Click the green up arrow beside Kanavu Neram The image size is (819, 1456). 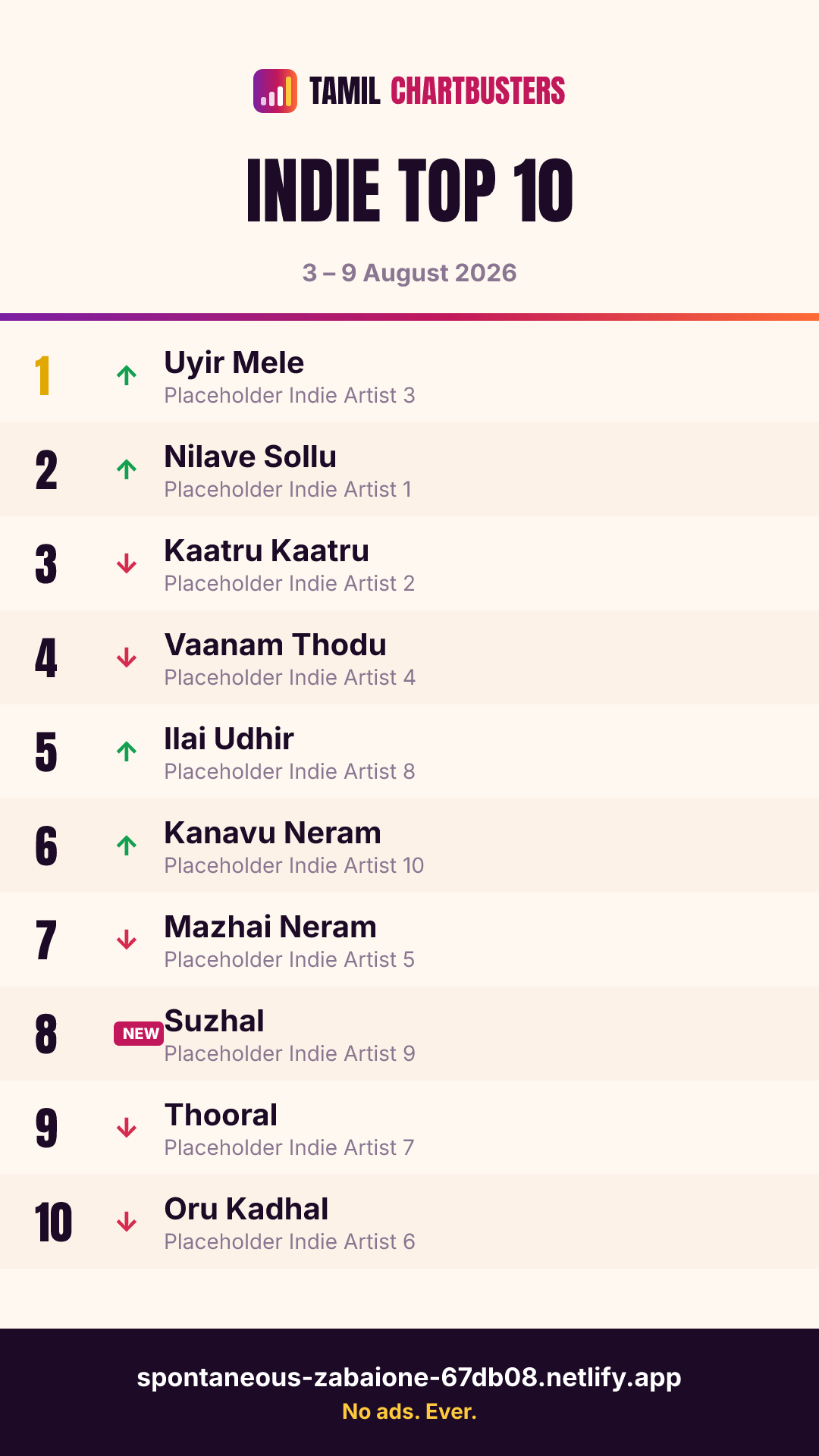(127, 846)
